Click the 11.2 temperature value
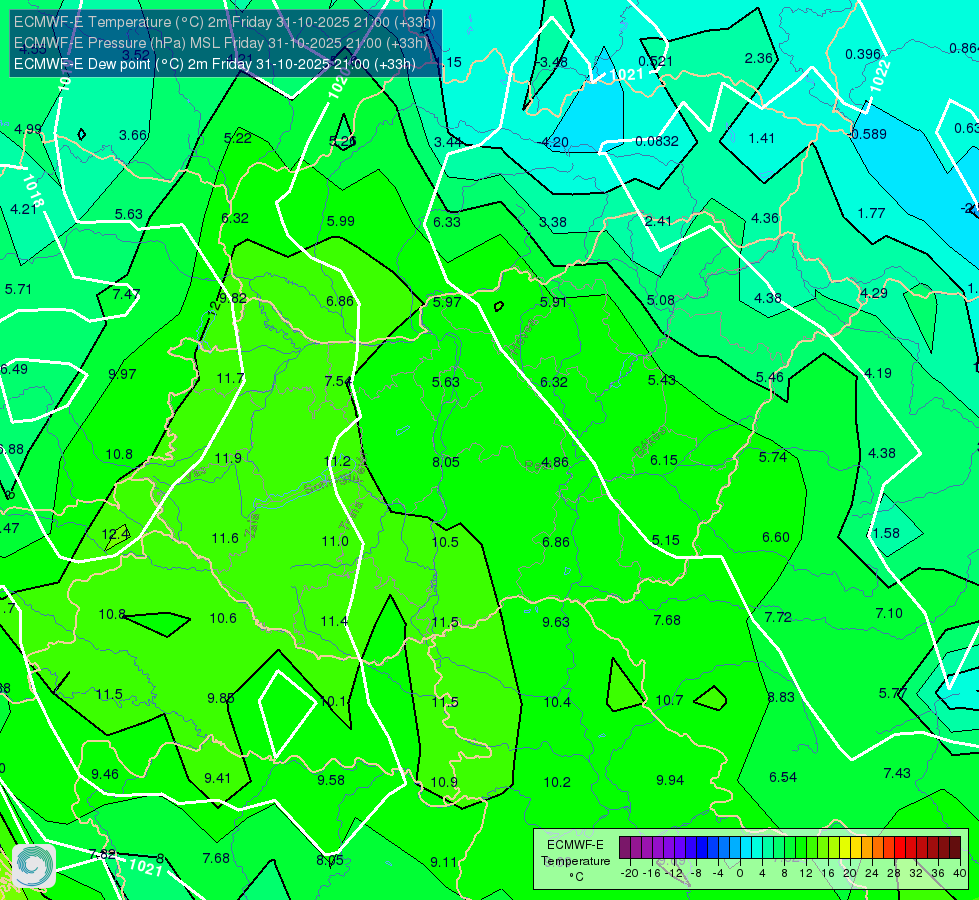The image size is (979, 900). (337, 462)
